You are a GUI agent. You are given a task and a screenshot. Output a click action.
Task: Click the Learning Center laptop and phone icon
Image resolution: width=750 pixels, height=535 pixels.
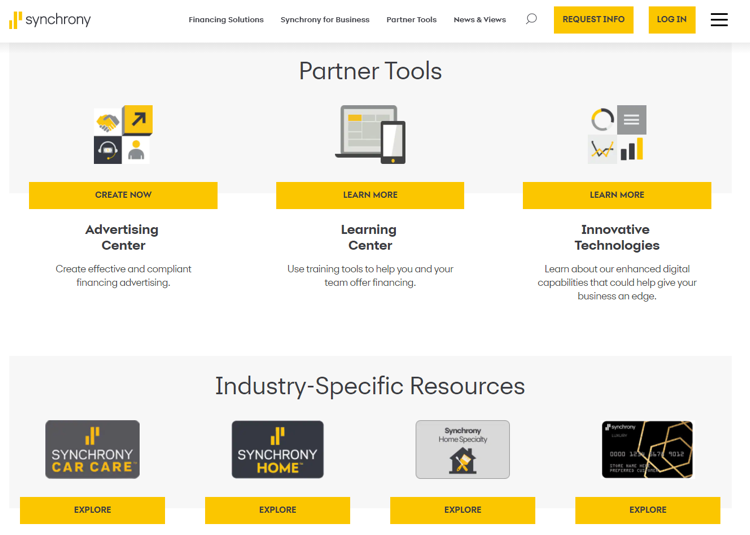click(370, 134)
